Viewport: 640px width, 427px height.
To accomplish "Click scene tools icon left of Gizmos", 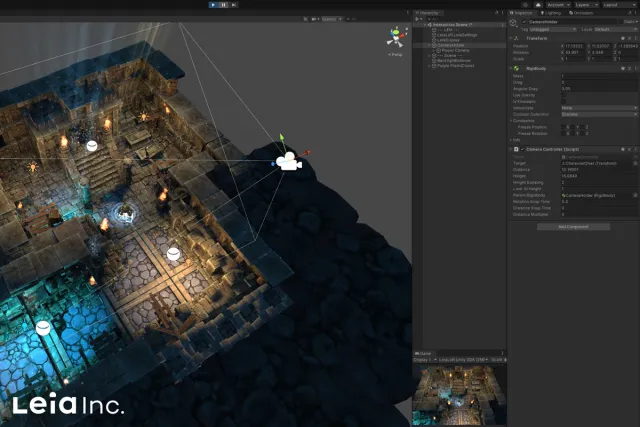I will tap(305, 19).
